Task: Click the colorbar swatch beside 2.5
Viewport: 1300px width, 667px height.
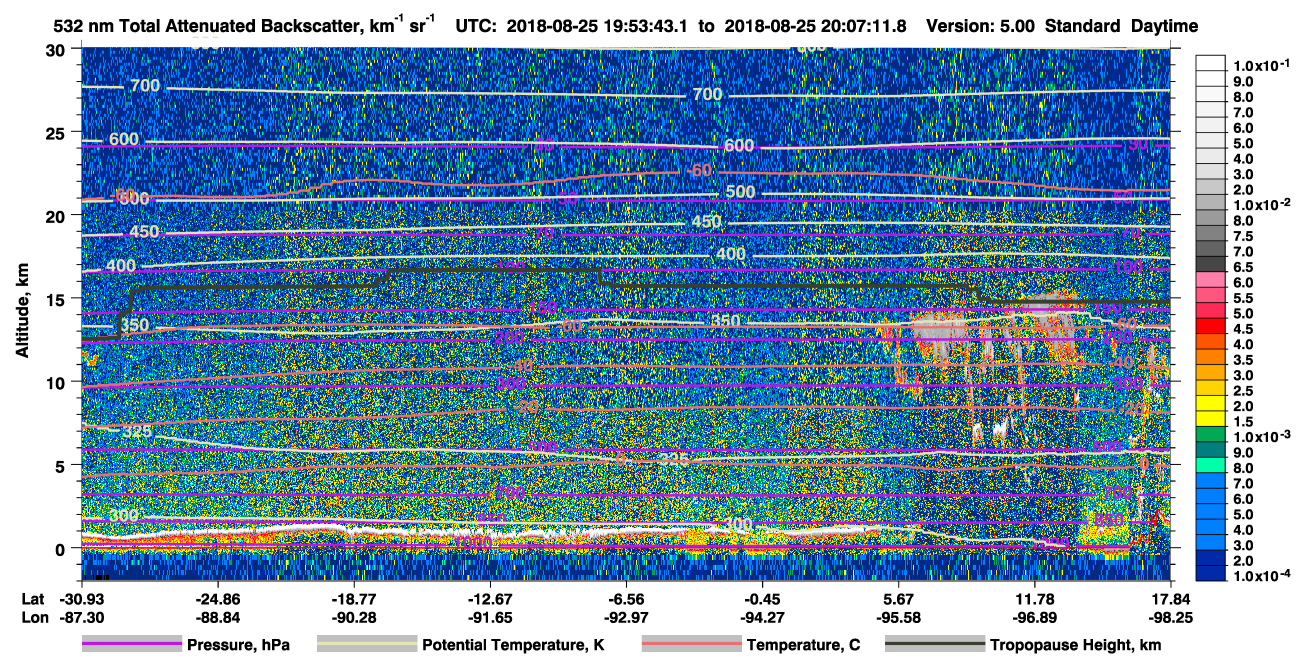Action: 1211,389
